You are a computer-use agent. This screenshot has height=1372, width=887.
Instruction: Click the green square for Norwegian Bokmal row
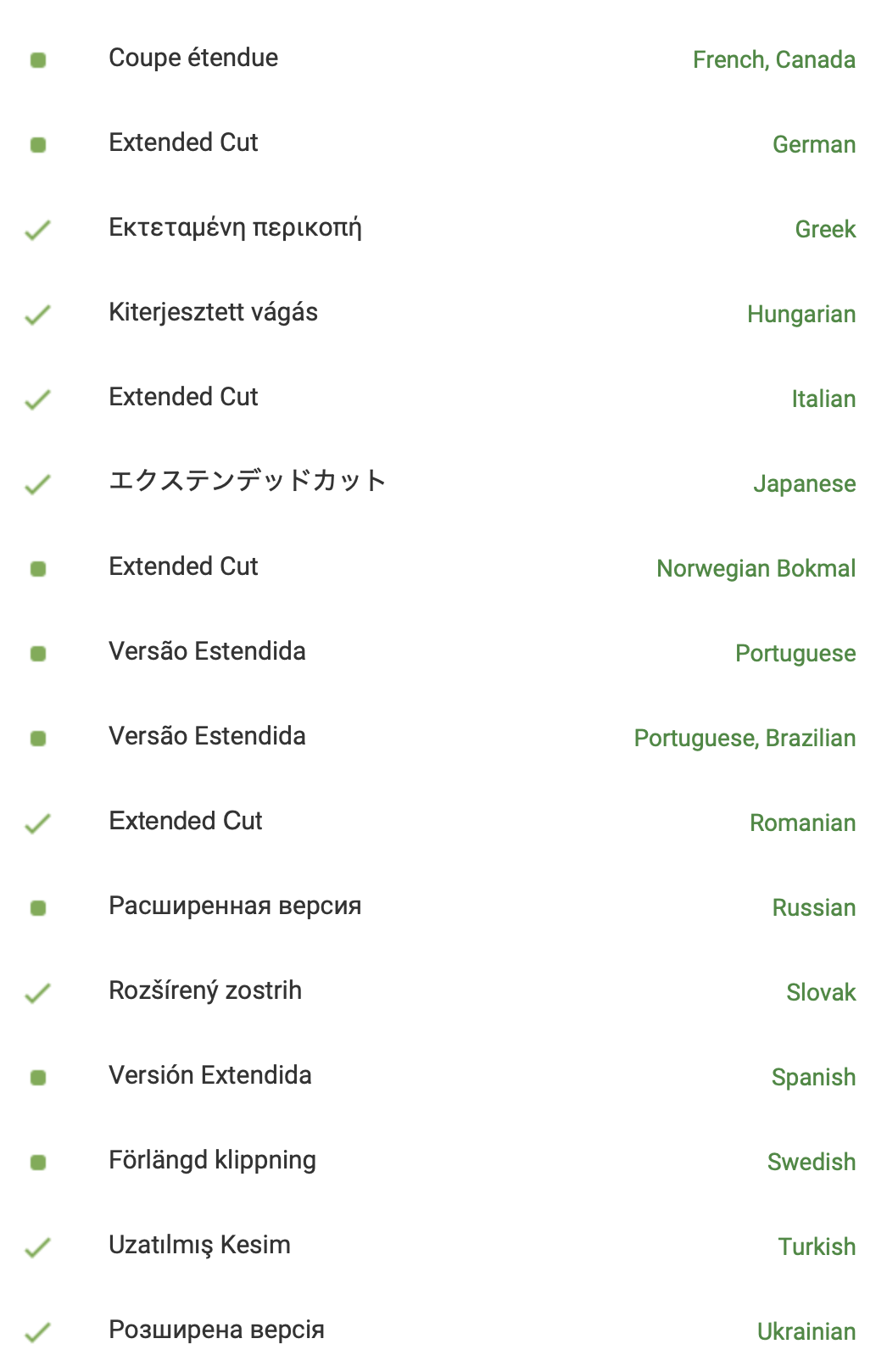point(38,569)
